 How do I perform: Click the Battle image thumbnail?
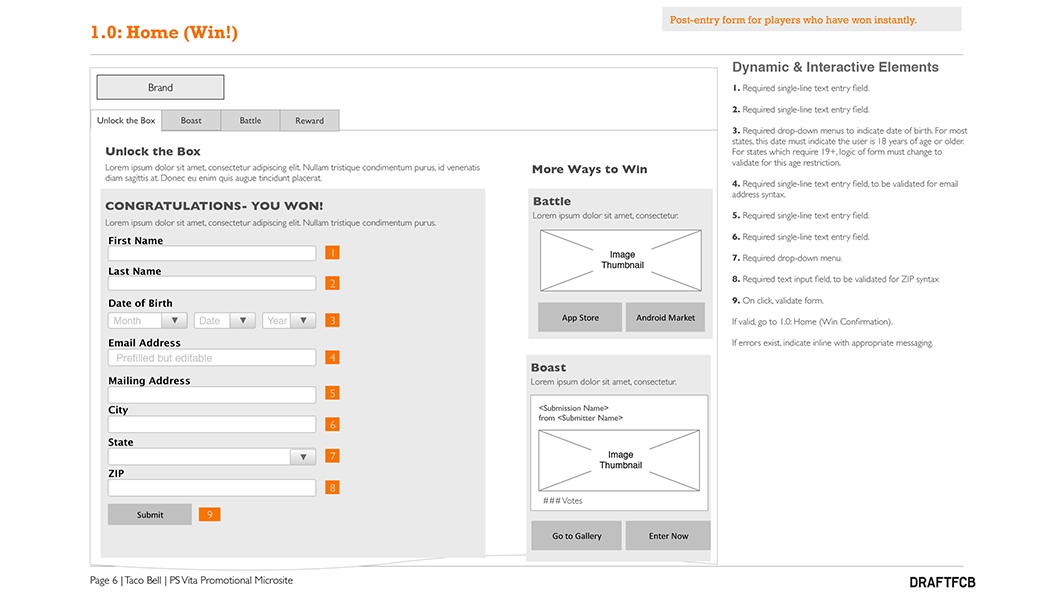pos(621,260)
